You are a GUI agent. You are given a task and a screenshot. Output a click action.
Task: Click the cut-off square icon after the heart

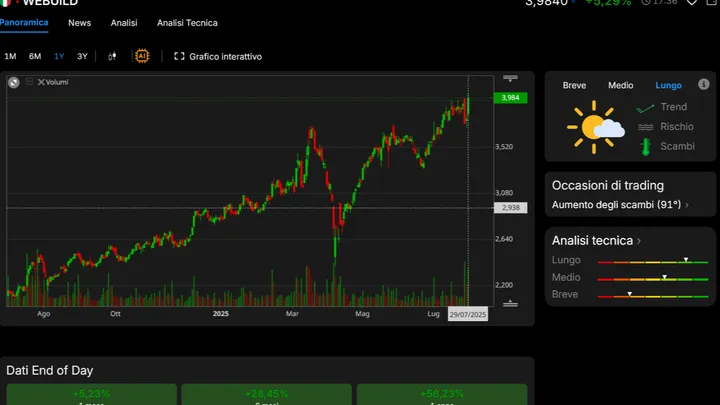coord(713,2)
